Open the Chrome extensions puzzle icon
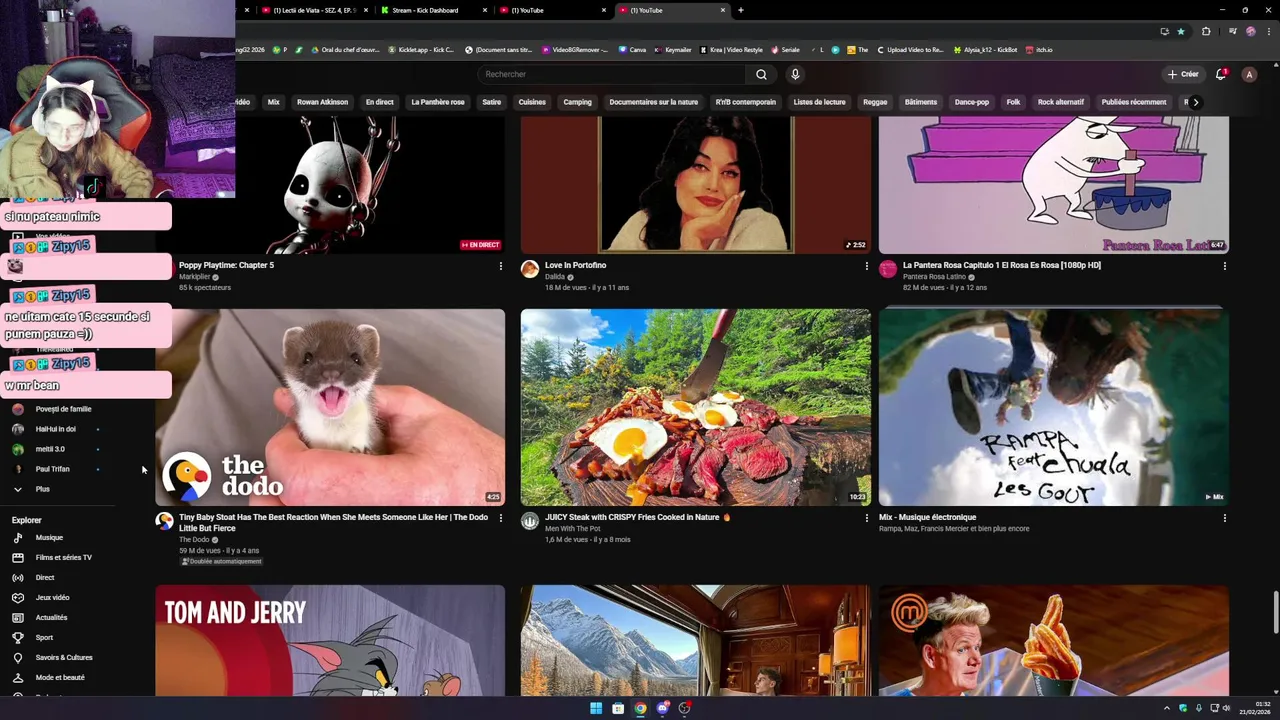 tap(1206, 31)
